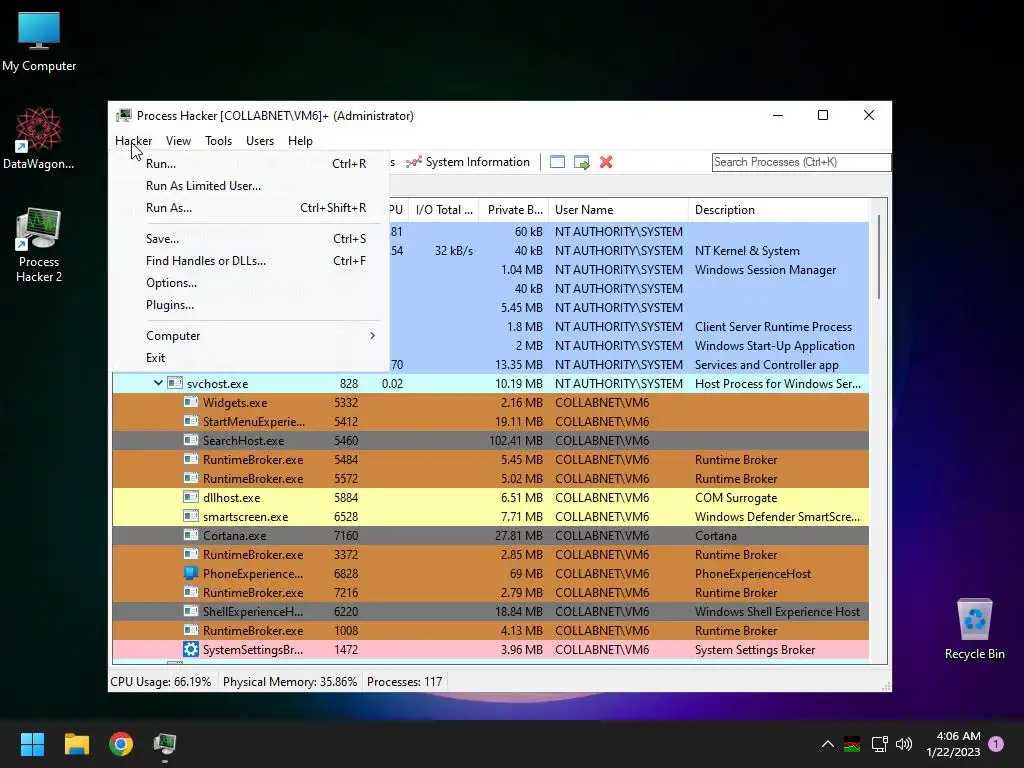Image resolution: width=1024 pixels, height=768 pixels.
Task: Select the ShellExperienceH... process row
Action: [x=490, y=611]
